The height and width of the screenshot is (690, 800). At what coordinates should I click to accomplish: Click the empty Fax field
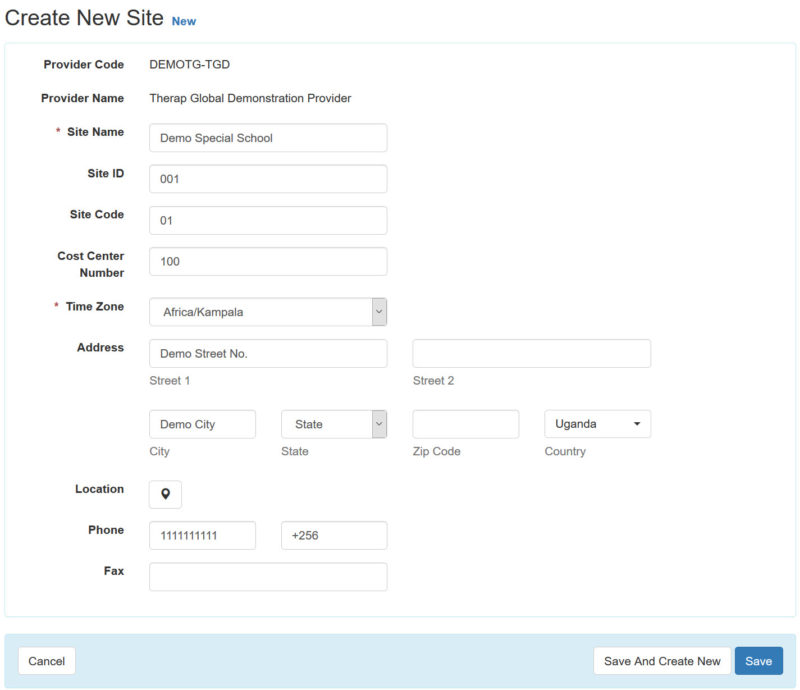coord(268,576)
